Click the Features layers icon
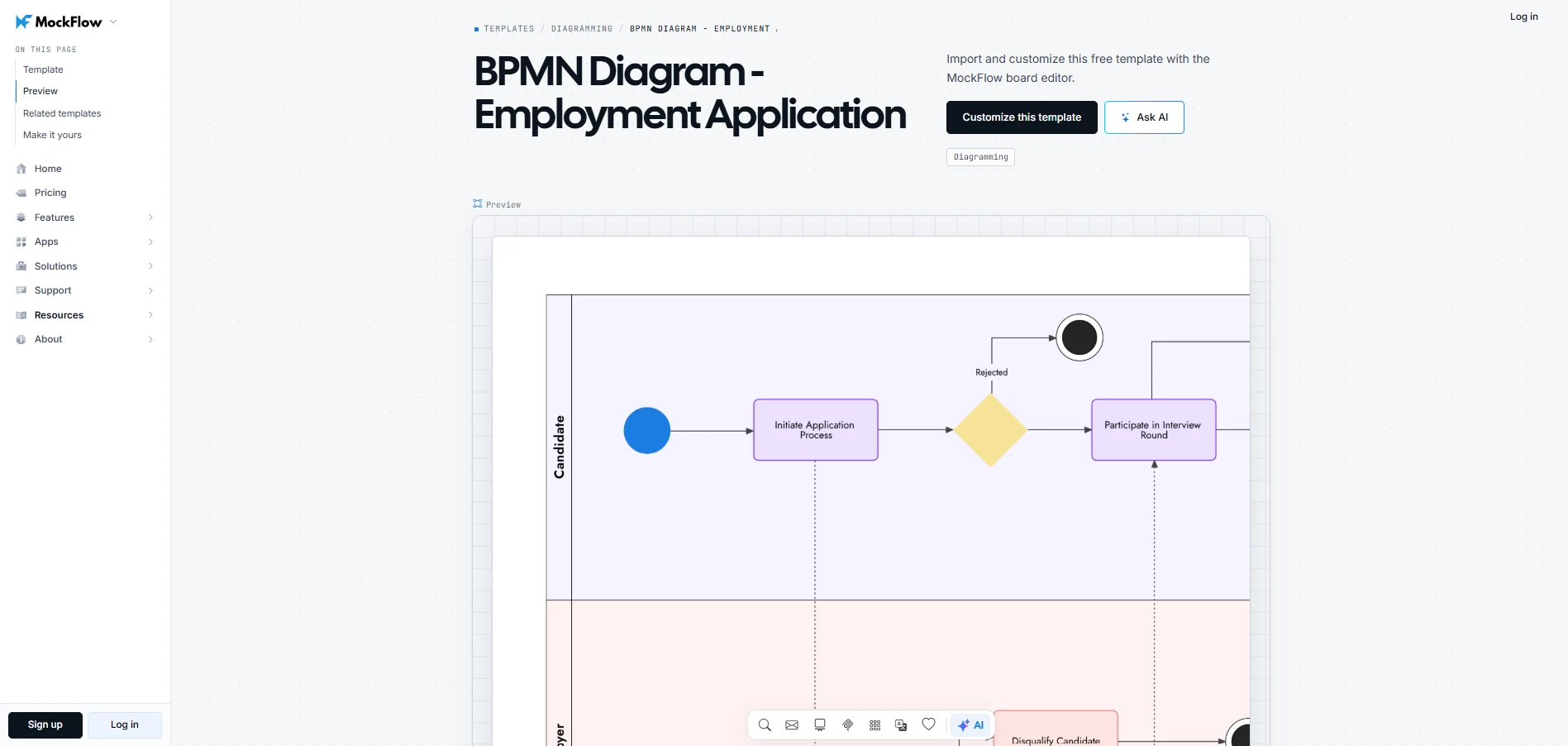The height and width of the screenshot is (746, 1568). coord(21,218)
